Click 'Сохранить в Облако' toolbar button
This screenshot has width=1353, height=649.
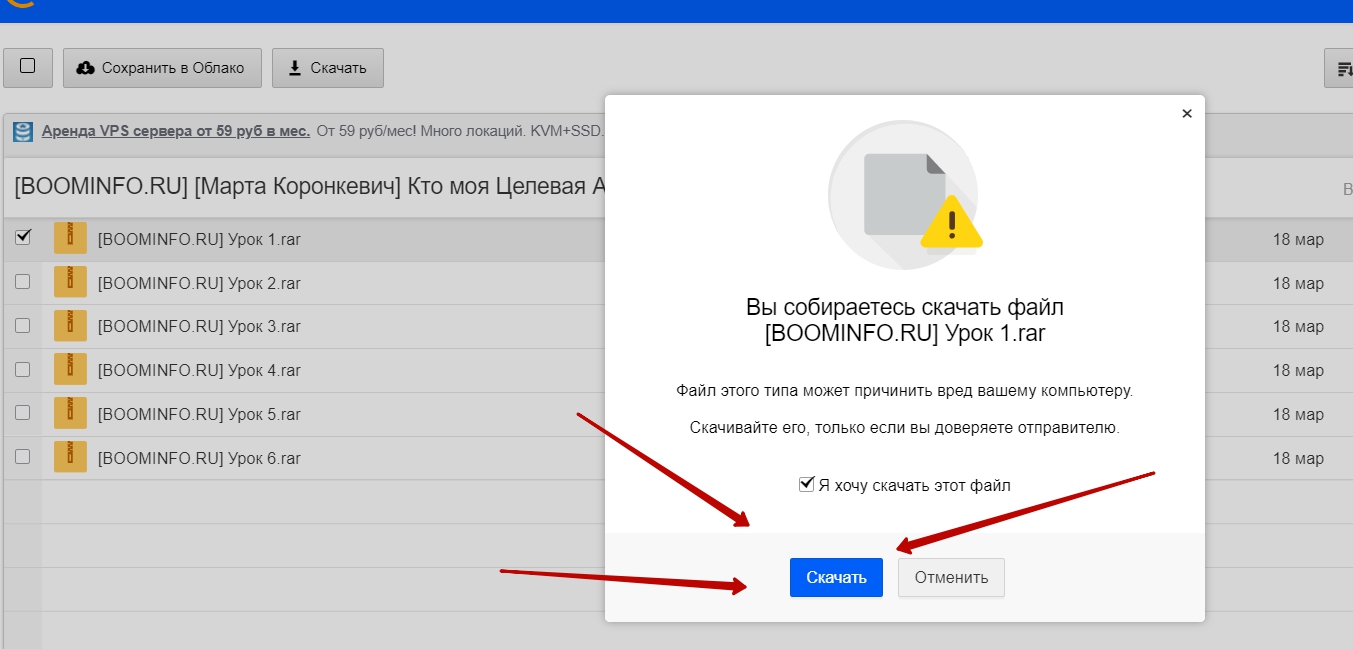[x=162, y=68]
